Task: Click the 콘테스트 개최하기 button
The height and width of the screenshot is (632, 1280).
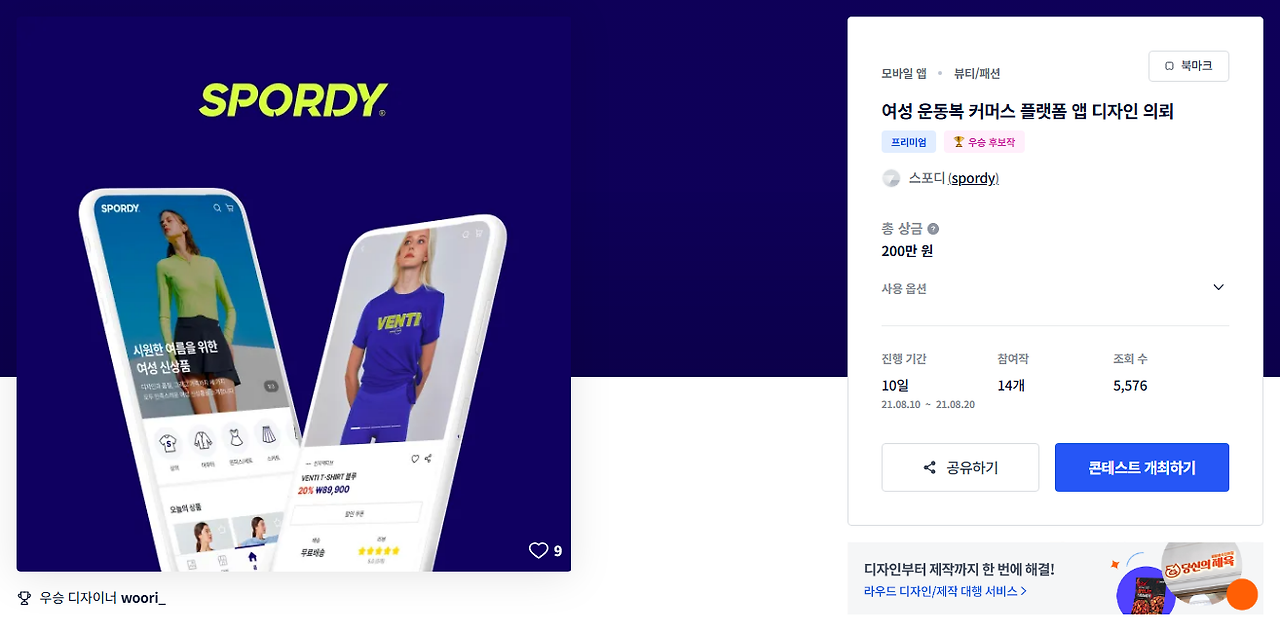Action: pyautogui.click(x=1142, y=467)
